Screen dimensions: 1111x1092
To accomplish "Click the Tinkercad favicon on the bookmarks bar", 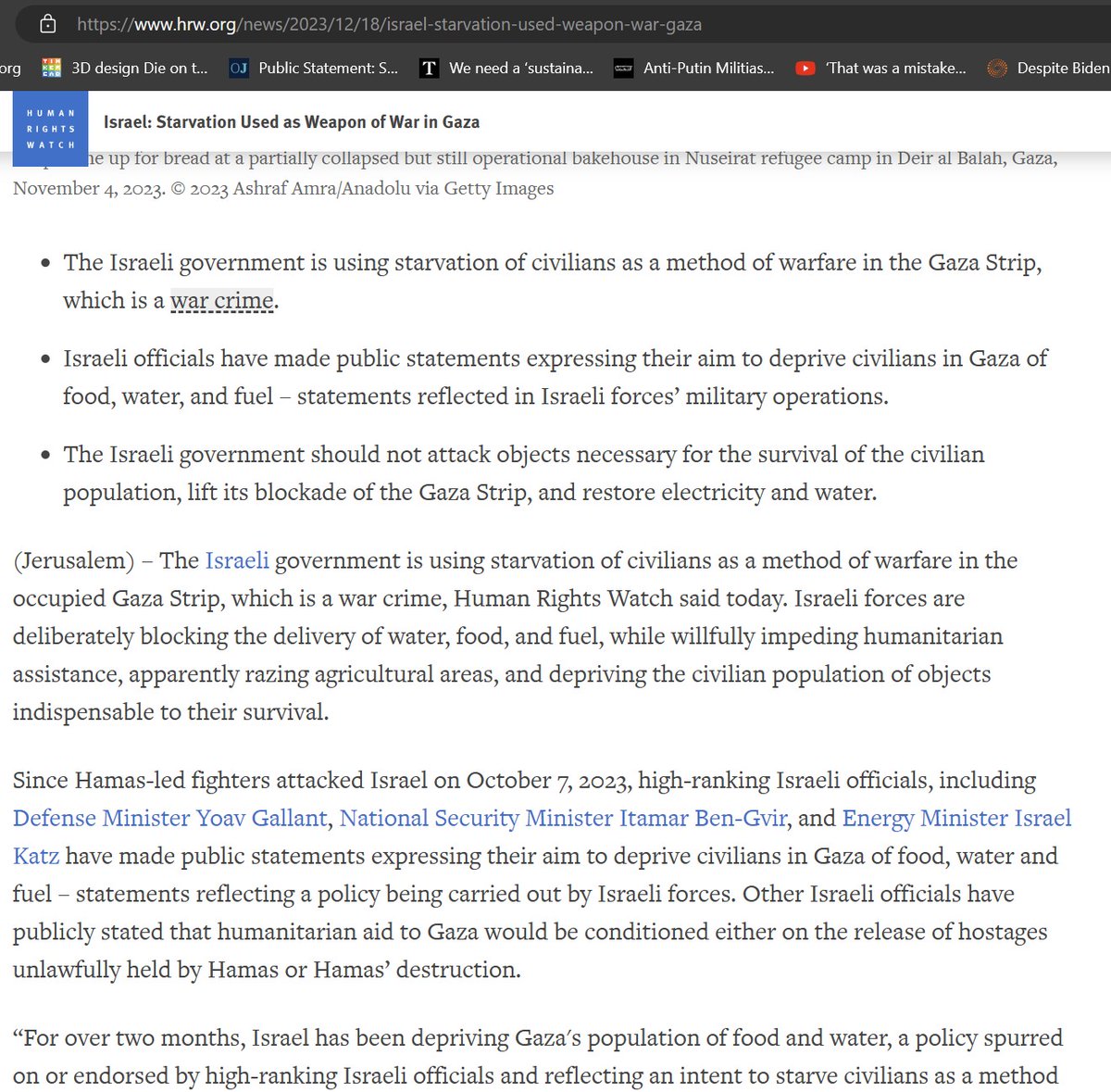I will (53, 68).
